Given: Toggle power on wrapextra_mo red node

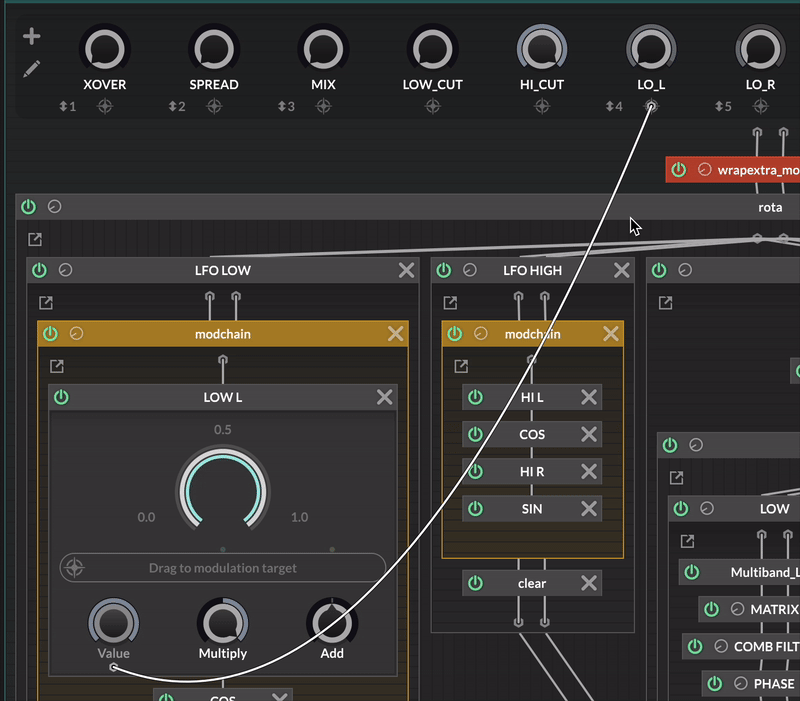Looking at the screenshot, I should click(x=679, y=169).
